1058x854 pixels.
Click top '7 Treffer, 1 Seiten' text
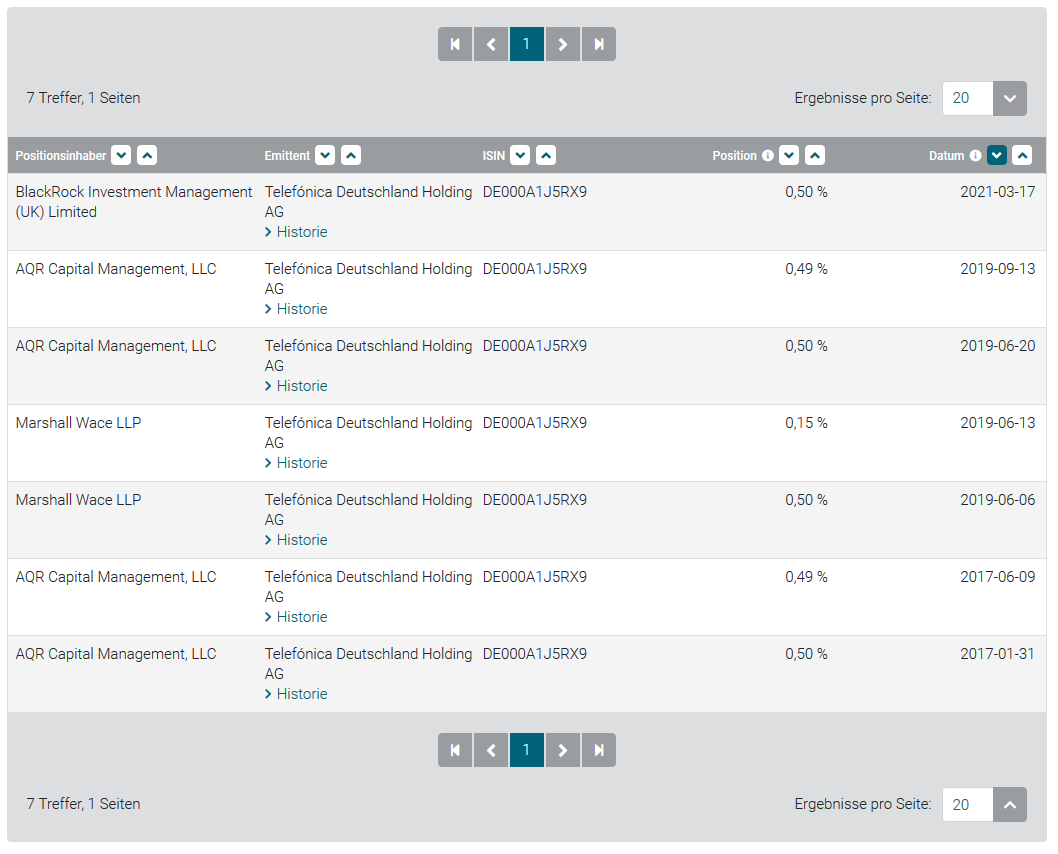(x=83, y=98)
